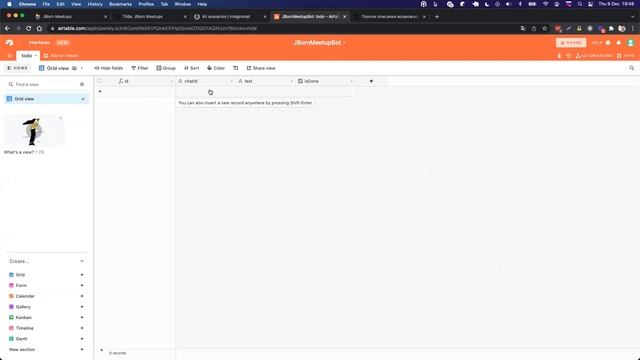Click the Airtable home logo
Viewport: 640px width, 360px height.
point(9,43)
